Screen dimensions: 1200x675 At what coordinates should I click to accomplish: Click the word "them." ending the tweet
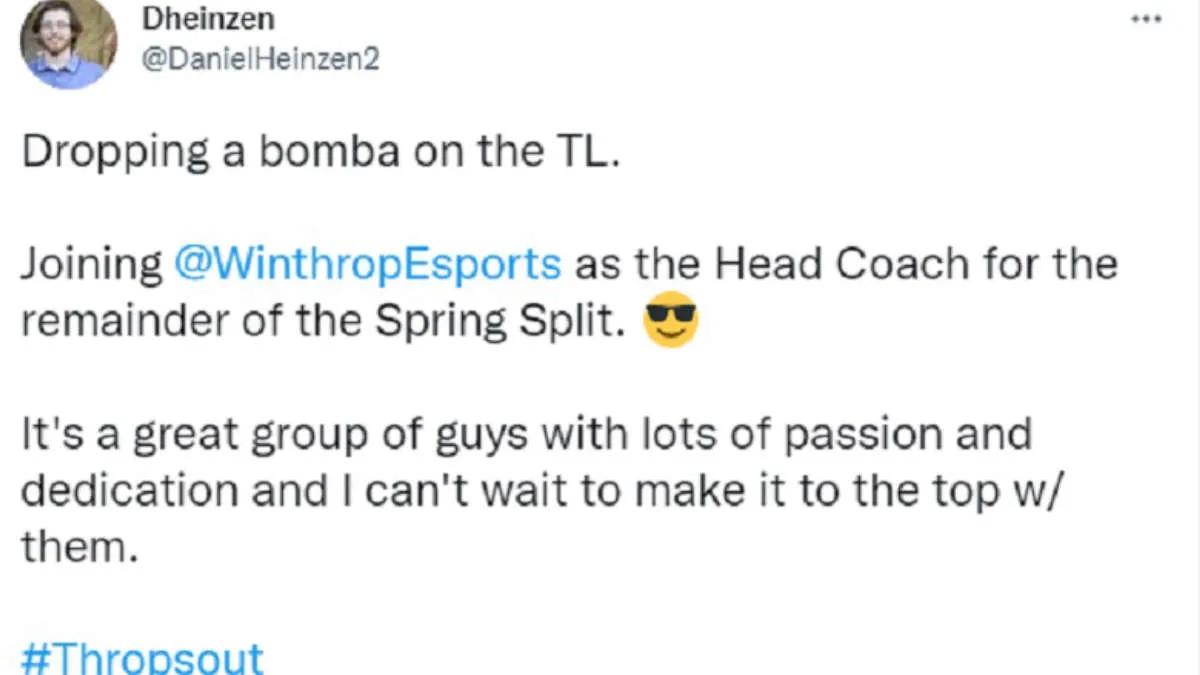78,547
